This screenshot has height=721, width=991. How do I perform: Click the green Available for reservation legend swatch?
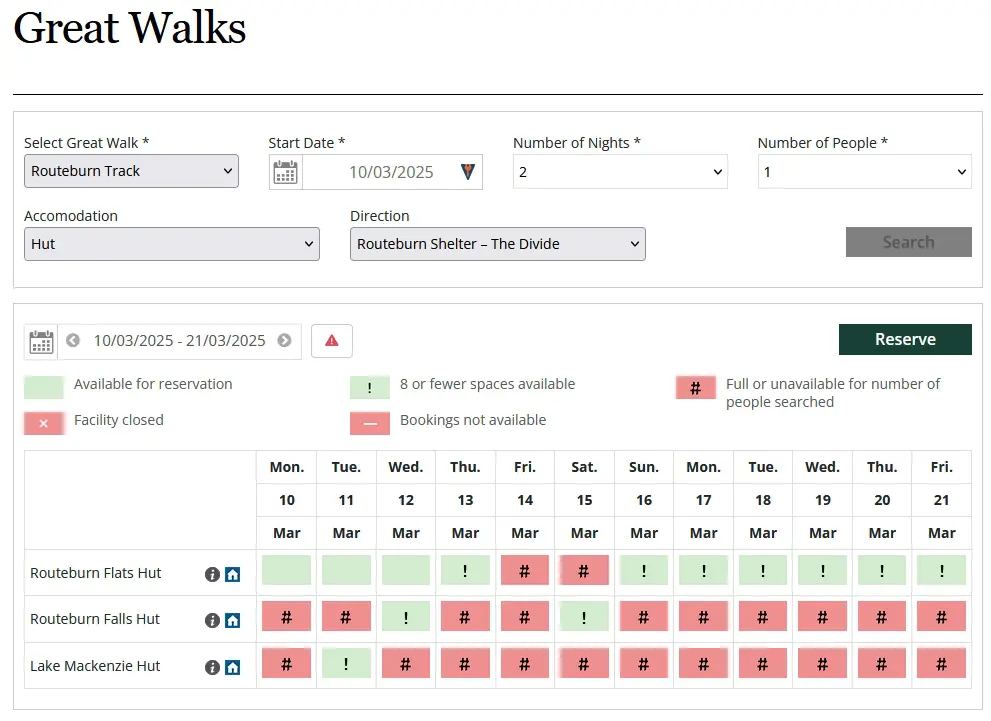pyautogui.click(x=44, y=387)
